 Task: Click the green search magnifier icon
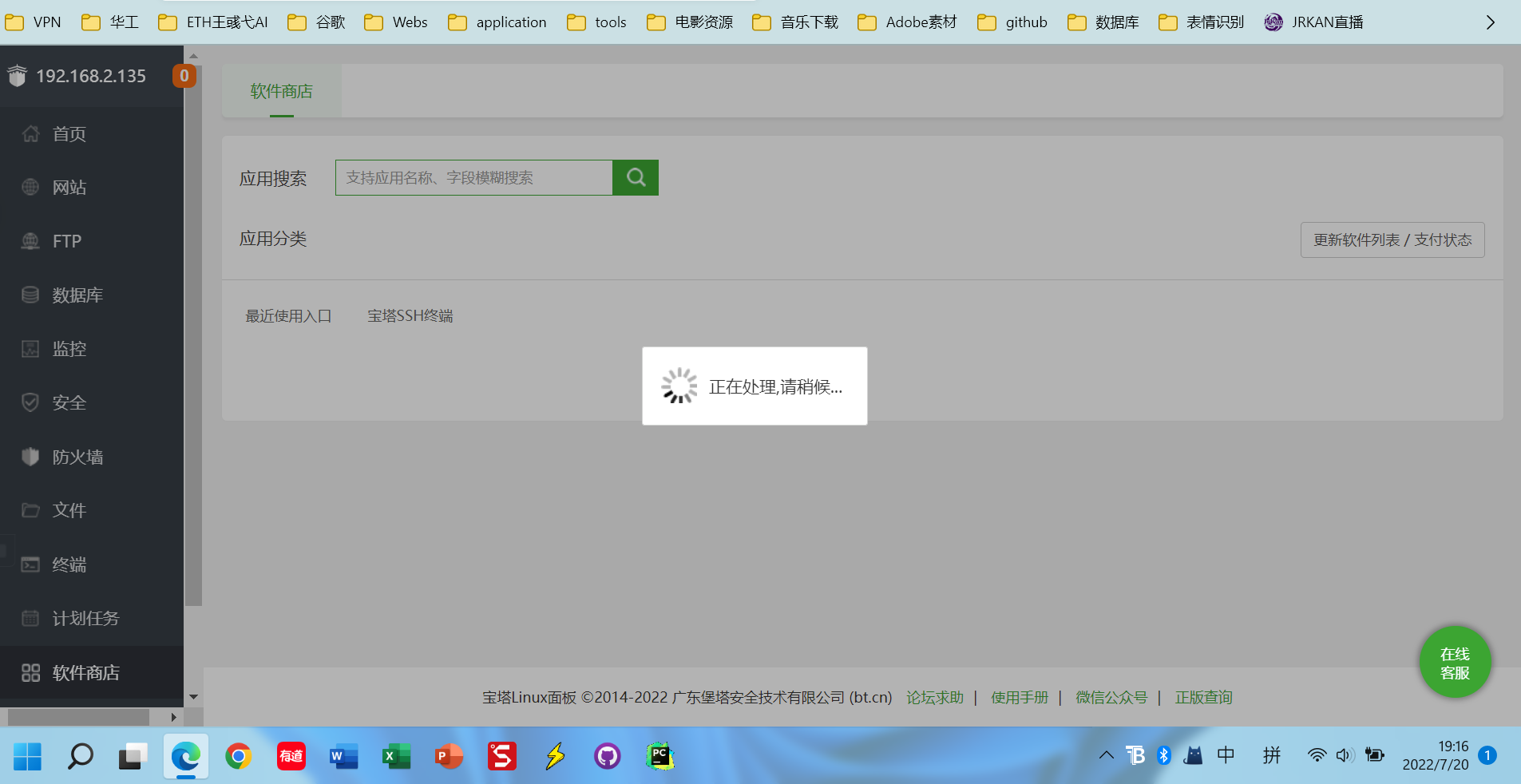pos(635,177)
